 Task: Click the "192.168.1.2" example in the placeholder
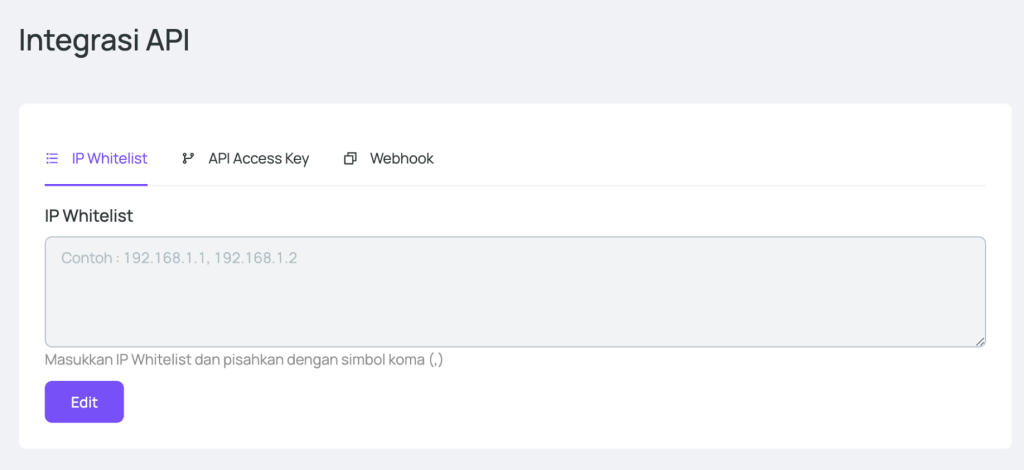click(x=255, y=258)
